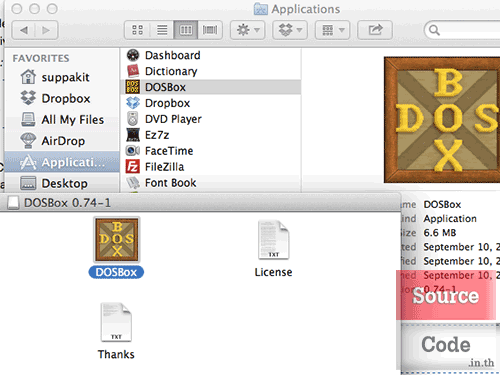Screen dimensions: 500x375
Task: Select FileZilla in Applications list
Action: [211, 167]
